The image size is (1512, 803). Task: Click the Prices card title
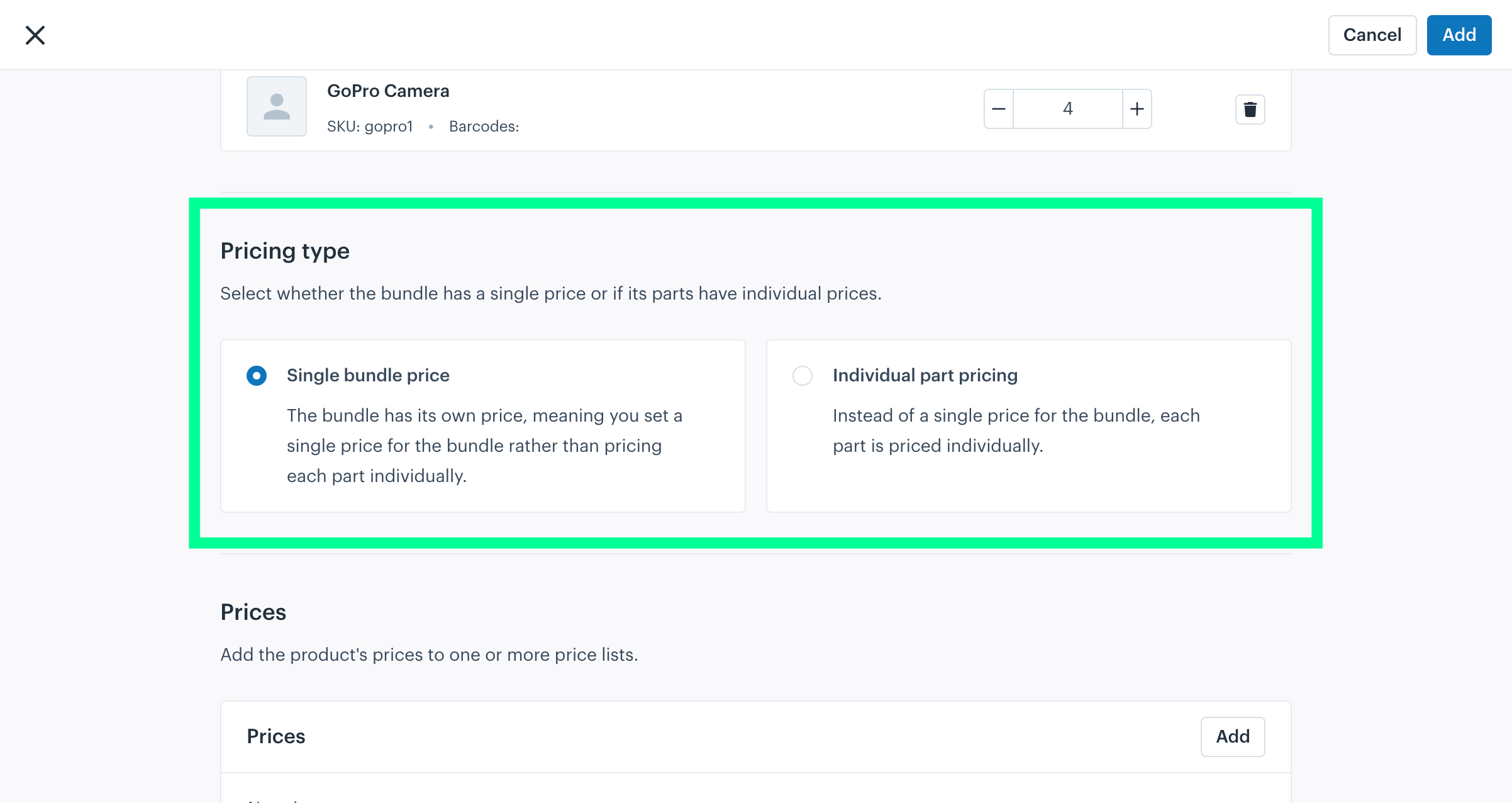point(276,736)
